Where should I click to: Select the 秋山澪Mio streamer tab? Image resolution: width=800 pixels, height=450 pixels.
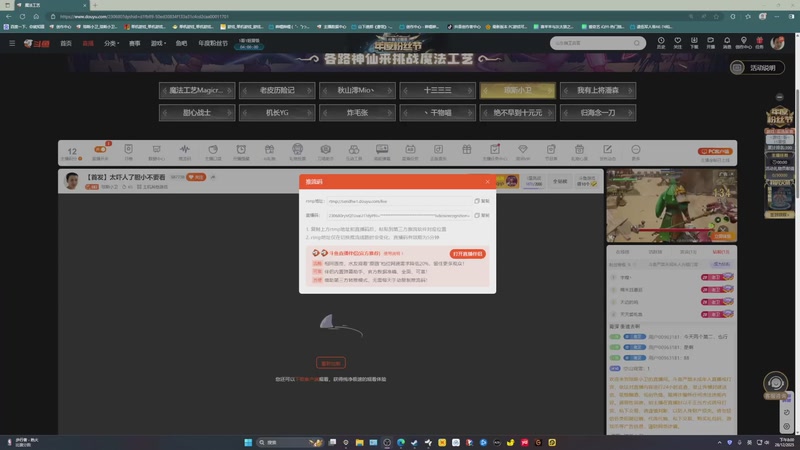(x=357, y=90)
